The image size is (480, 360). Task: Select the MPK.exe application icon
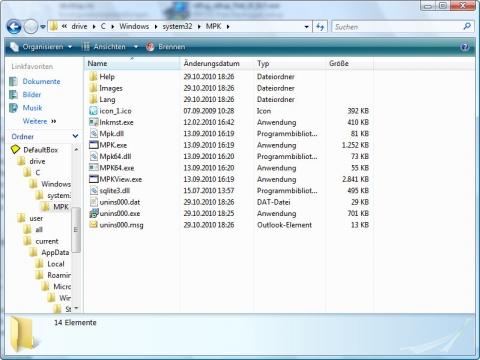(x=93, y=145)
